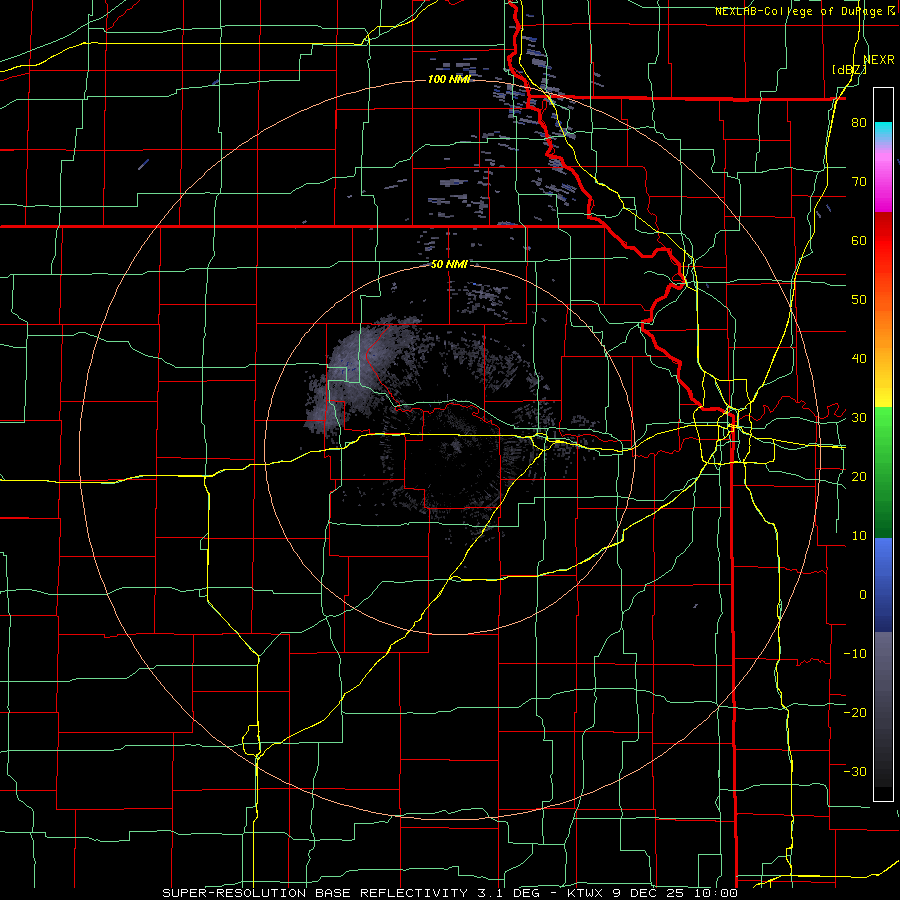Click the 20 value on the dBZ scale
Screen dimensions: 900x900
click(859, 476)
